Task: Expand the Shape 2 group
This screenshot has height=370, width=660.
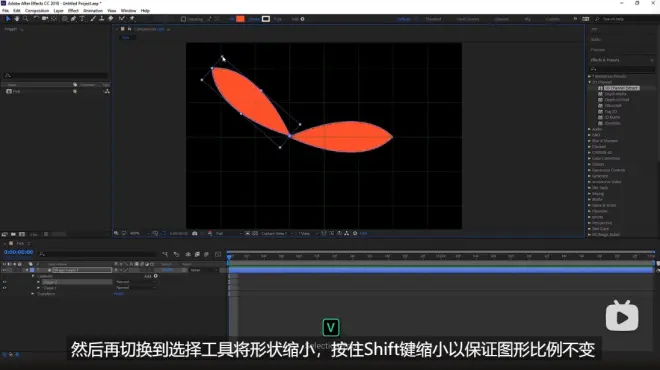Action: [x=38, y=282]
